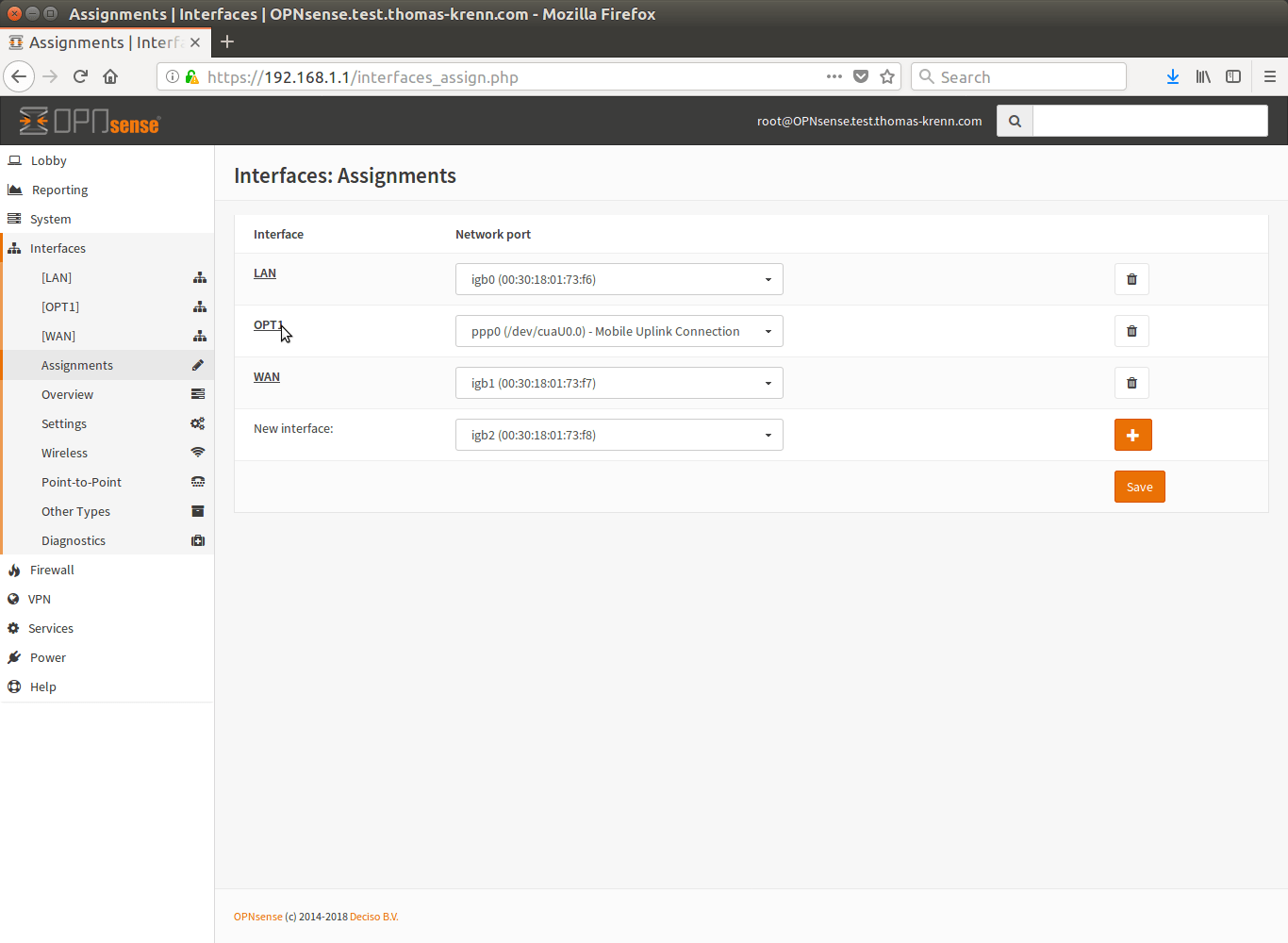
Task: Click trash icon for OPT1 row
Action: [x=1131, y=331]
